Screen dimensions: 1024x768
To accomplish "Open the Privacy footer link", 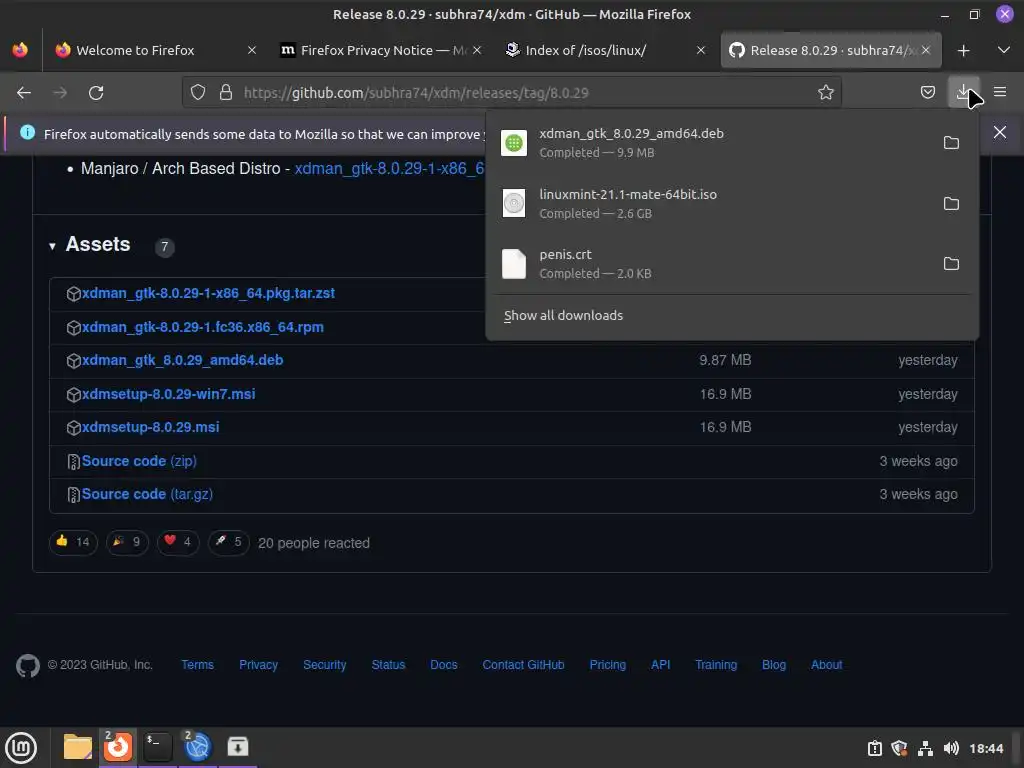I will coord(258,665).
